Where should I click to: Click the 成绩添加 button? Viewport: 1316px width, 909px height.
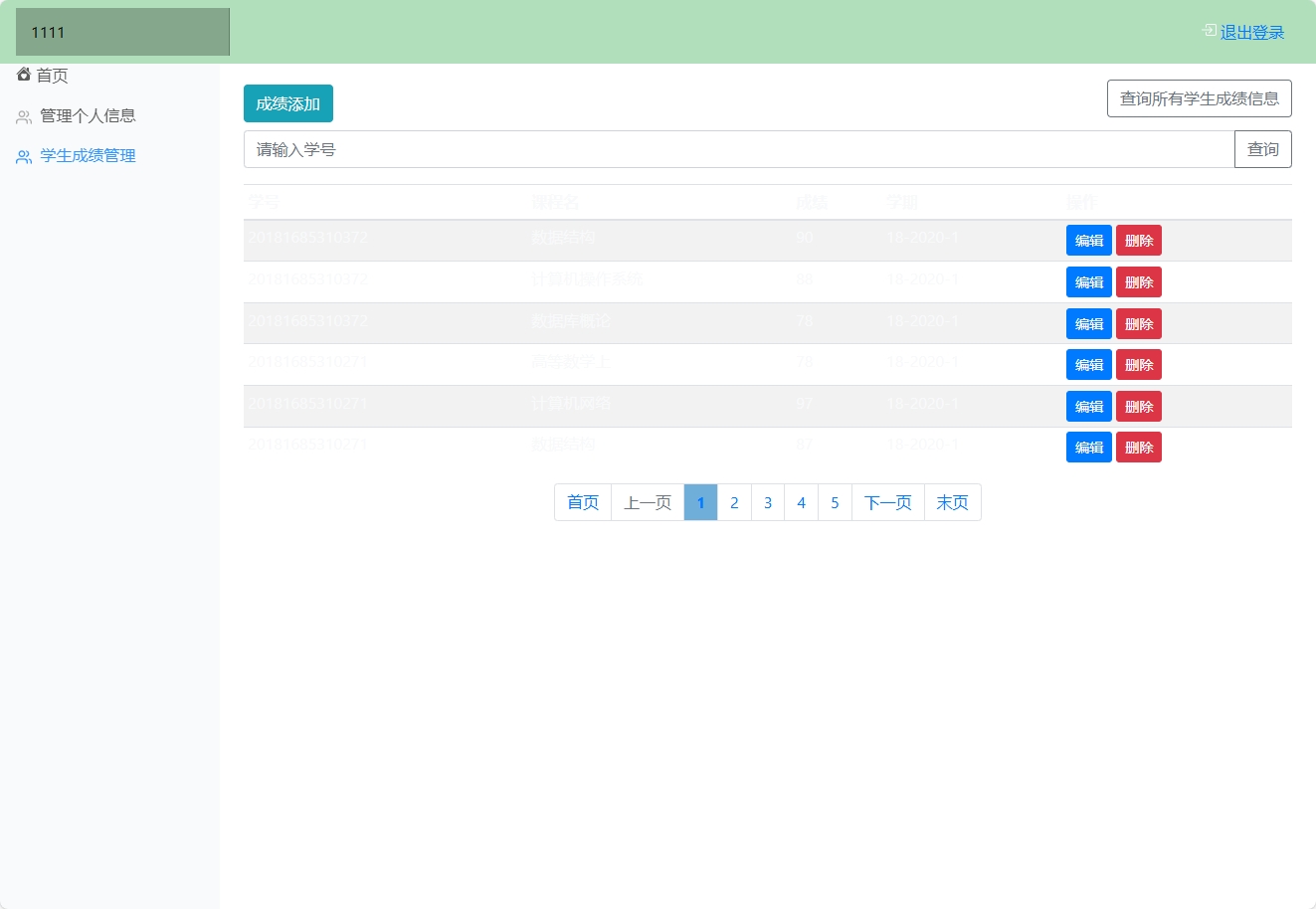click(287, 102)
